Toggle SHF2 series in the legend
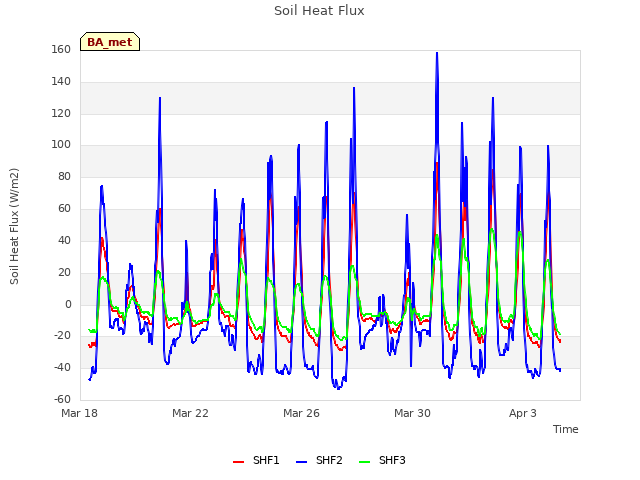Screen dimensions: 640x480 319,460
